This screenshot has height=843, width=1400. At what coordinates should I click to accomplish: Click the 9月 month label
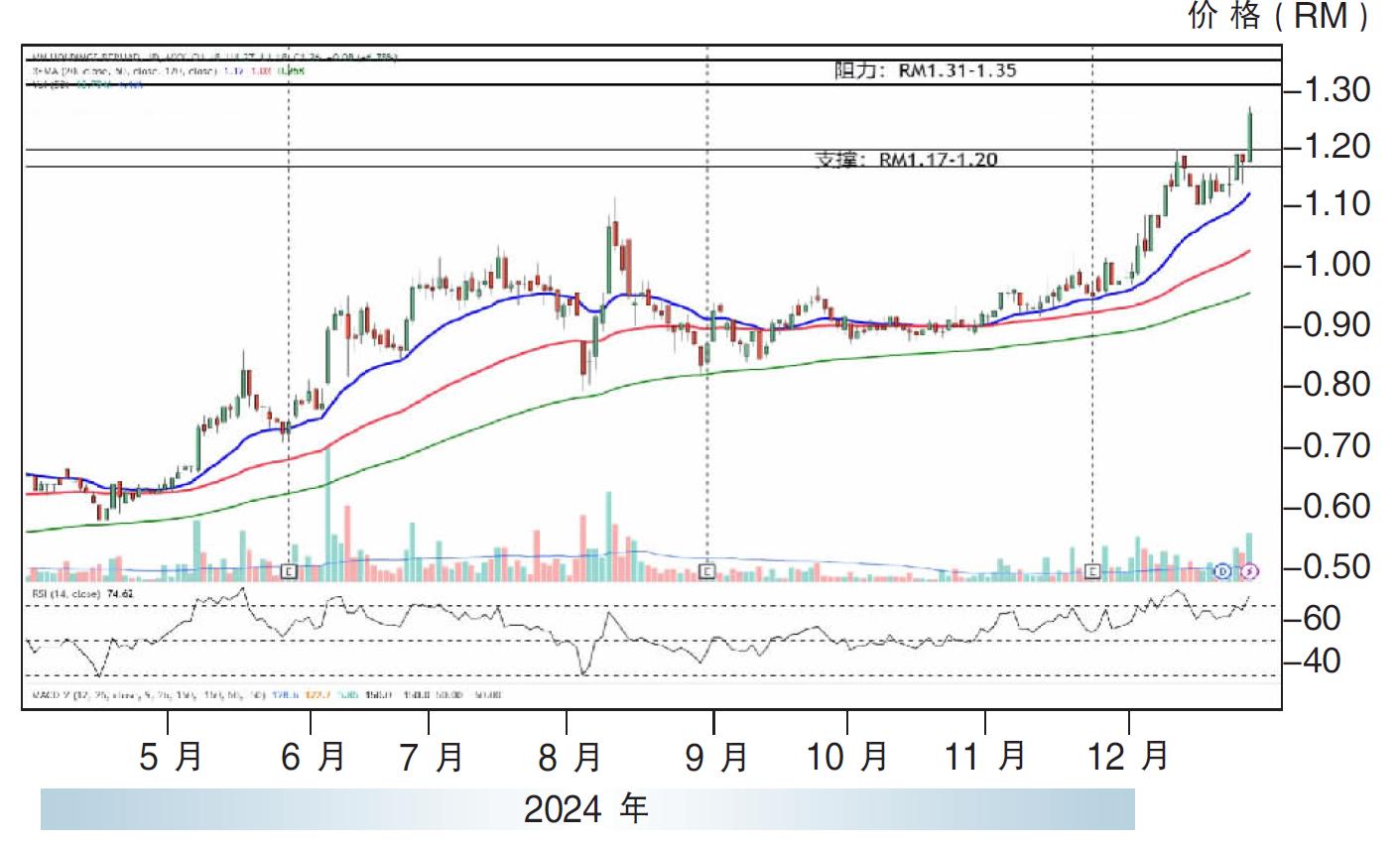tap(715, 758)
